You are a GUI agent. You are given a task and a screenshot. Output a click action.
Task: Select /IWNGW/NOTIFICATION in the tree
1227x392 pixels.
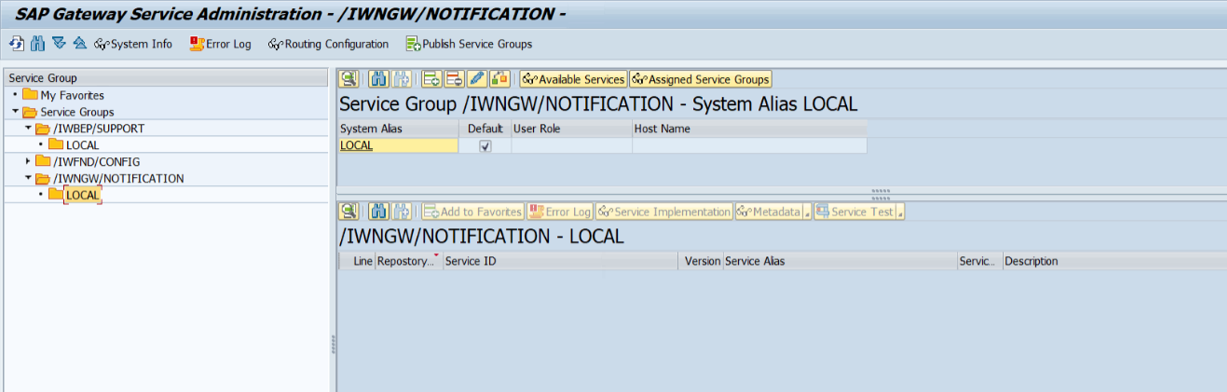(118, 178)
